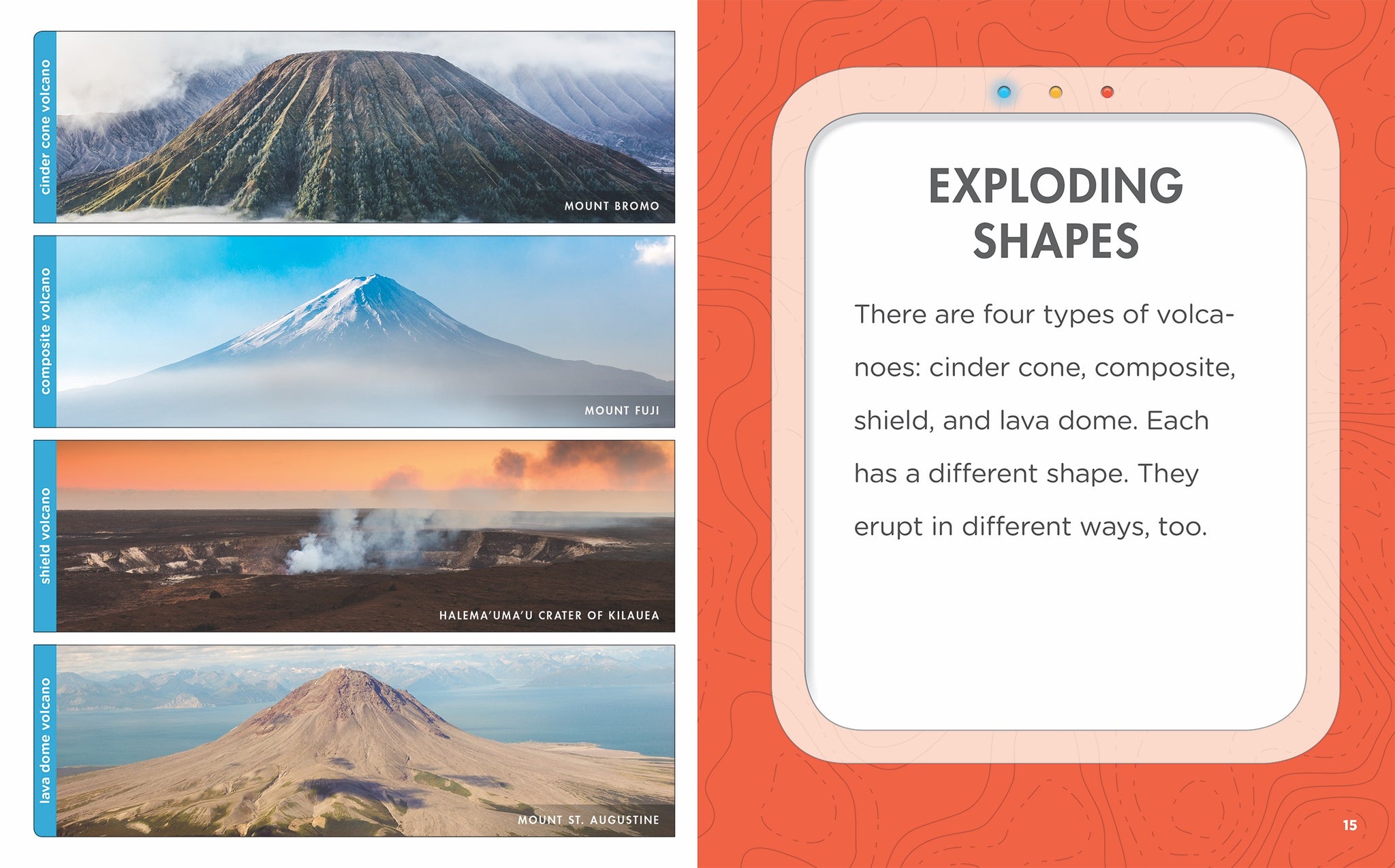Select the Mount Fuji volcano photo
The width and height of the screenshot is (1395, 868).
pyautogui.click(x=366, y=332)
